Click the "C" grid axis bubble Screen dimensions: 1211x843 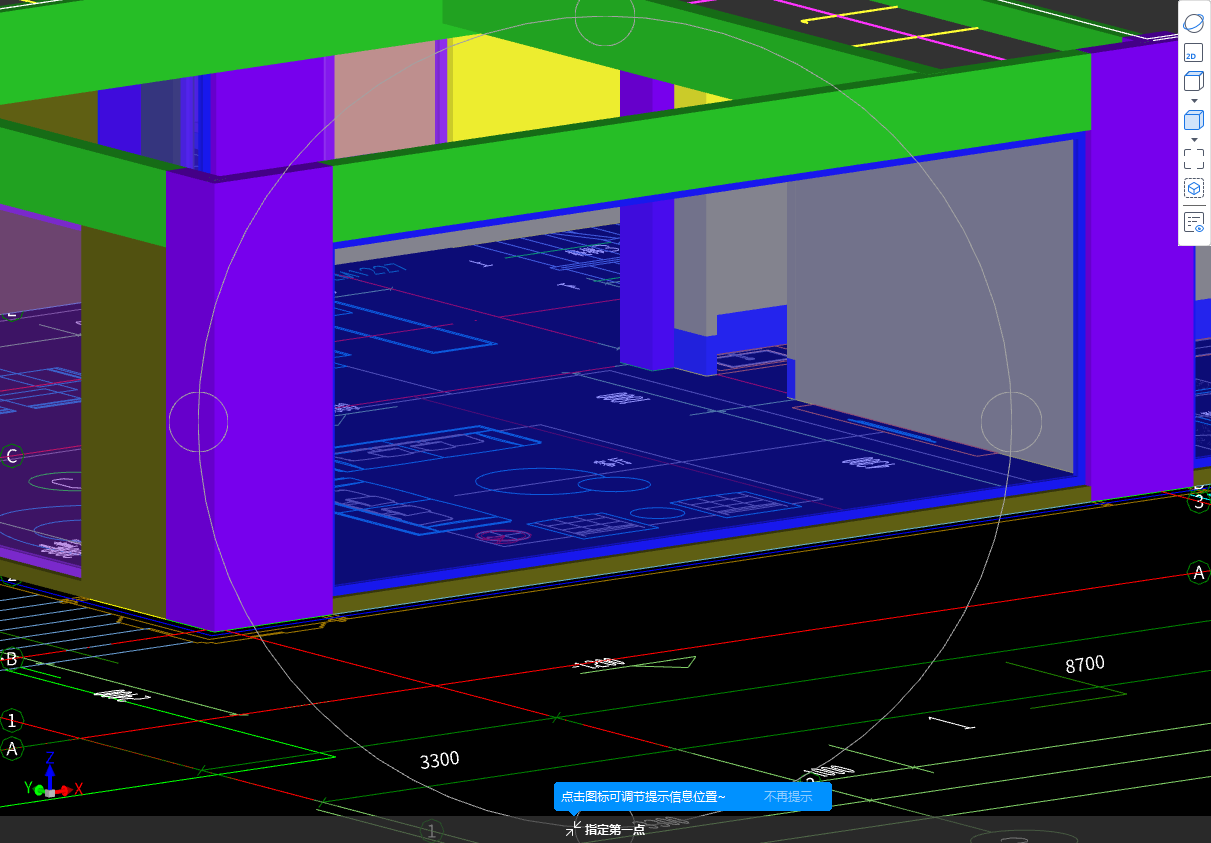point(12,456)
